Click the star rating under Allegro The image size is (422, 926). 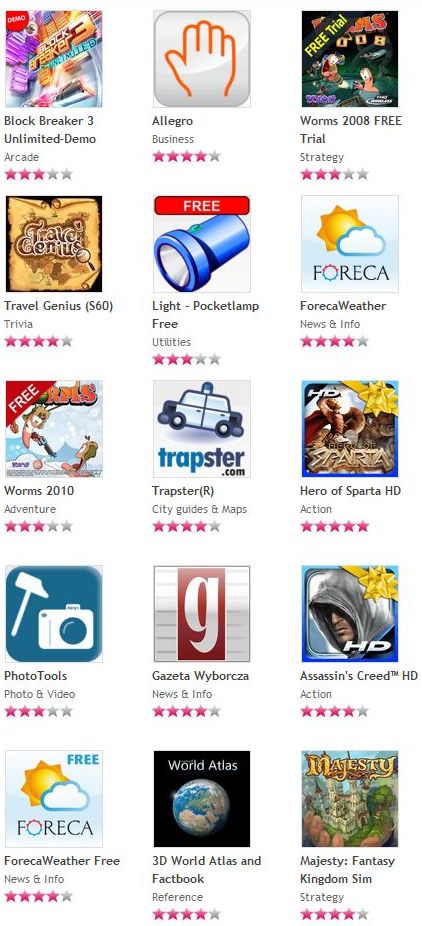(x=187, y=156)
